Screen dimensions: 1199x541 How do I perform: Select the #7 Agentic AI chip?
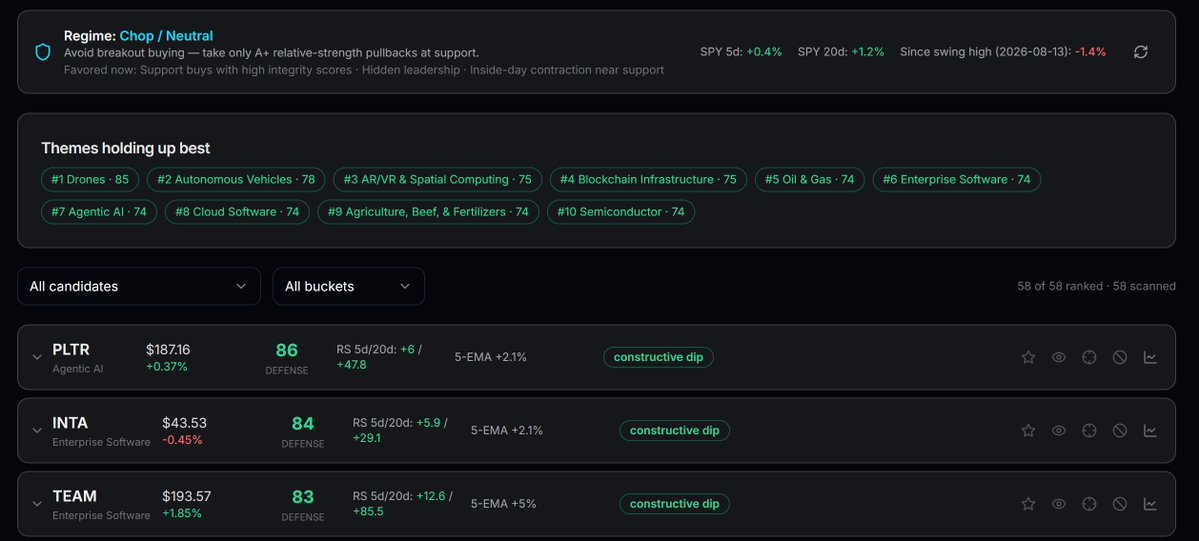coord(99,212)
